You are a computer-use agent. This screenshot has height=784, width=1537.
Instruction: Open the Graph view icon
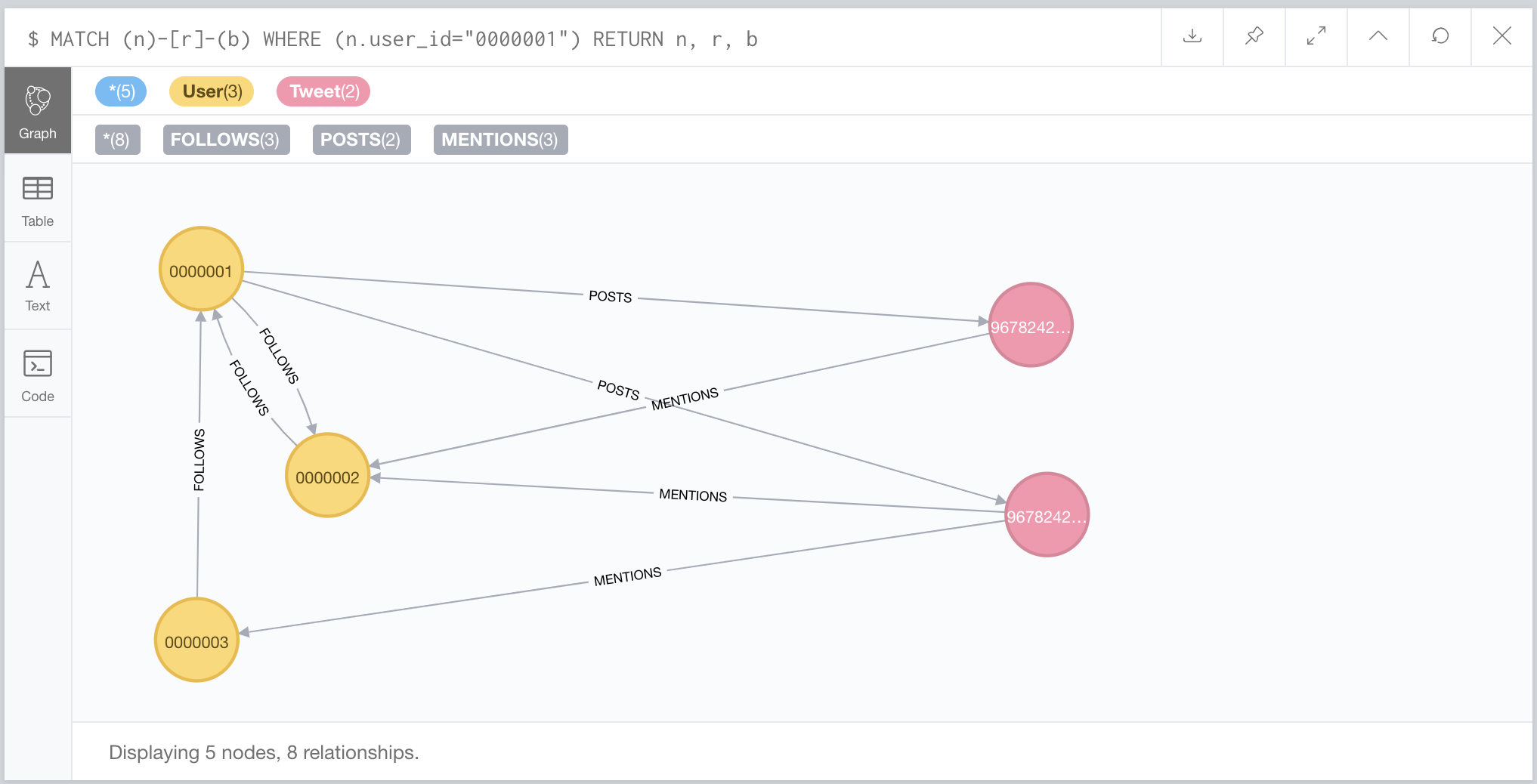37,110
